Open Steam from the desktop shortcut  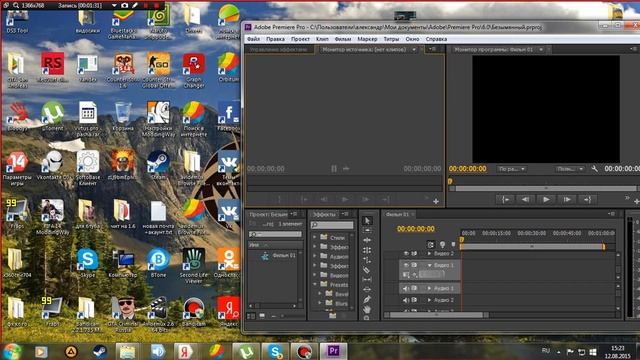[x=158, y=165]
